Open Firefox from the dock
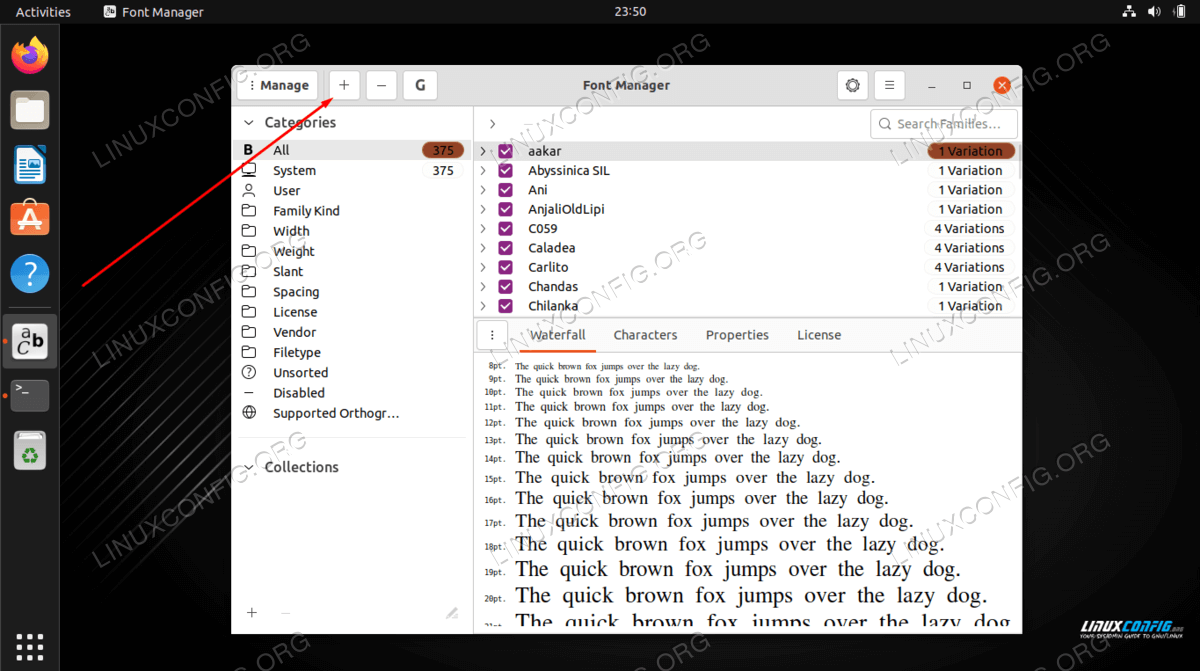Screen dimensions: 1200x671 point(30,55)
